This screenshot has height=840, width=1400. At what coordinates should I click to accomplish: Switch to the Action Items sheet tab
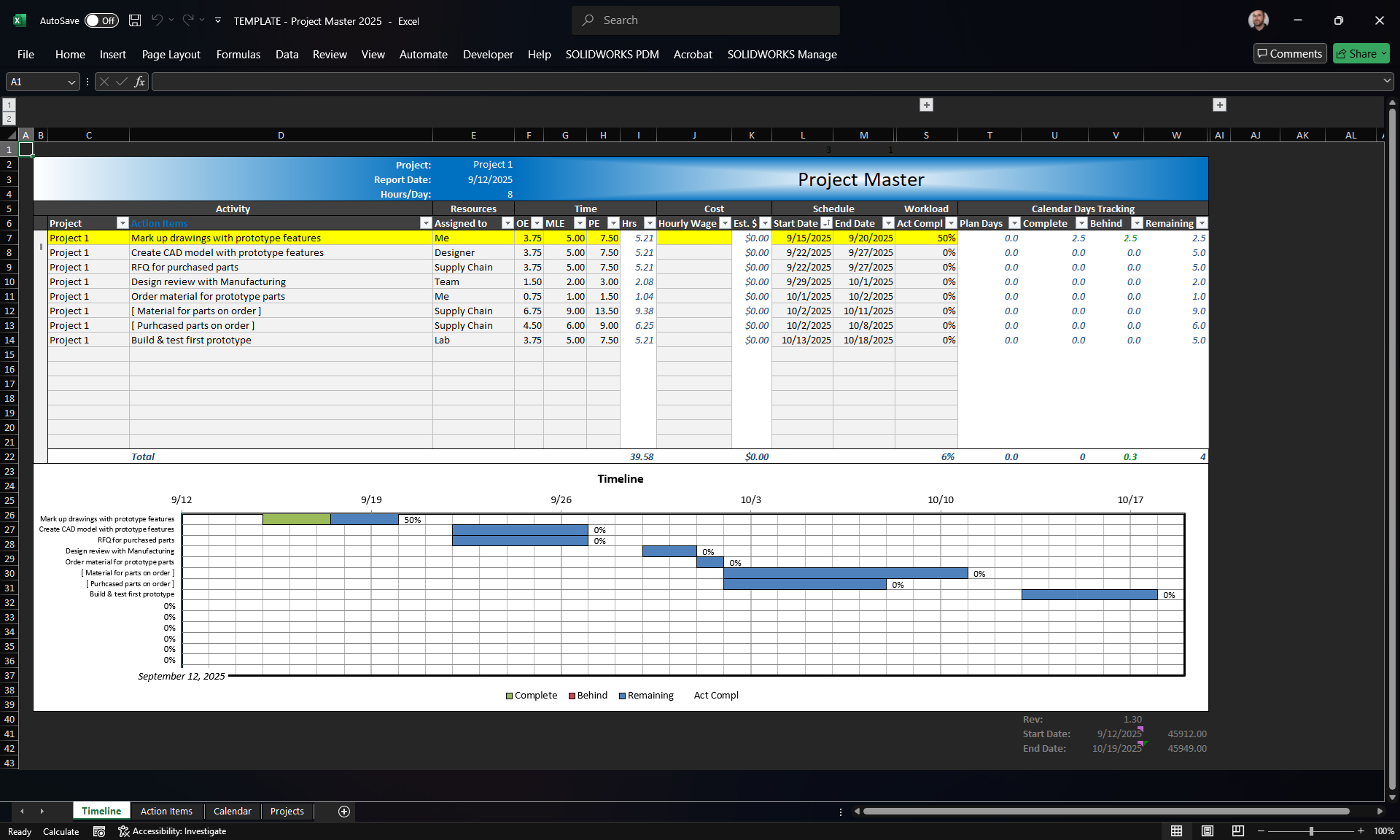(166, 811)
